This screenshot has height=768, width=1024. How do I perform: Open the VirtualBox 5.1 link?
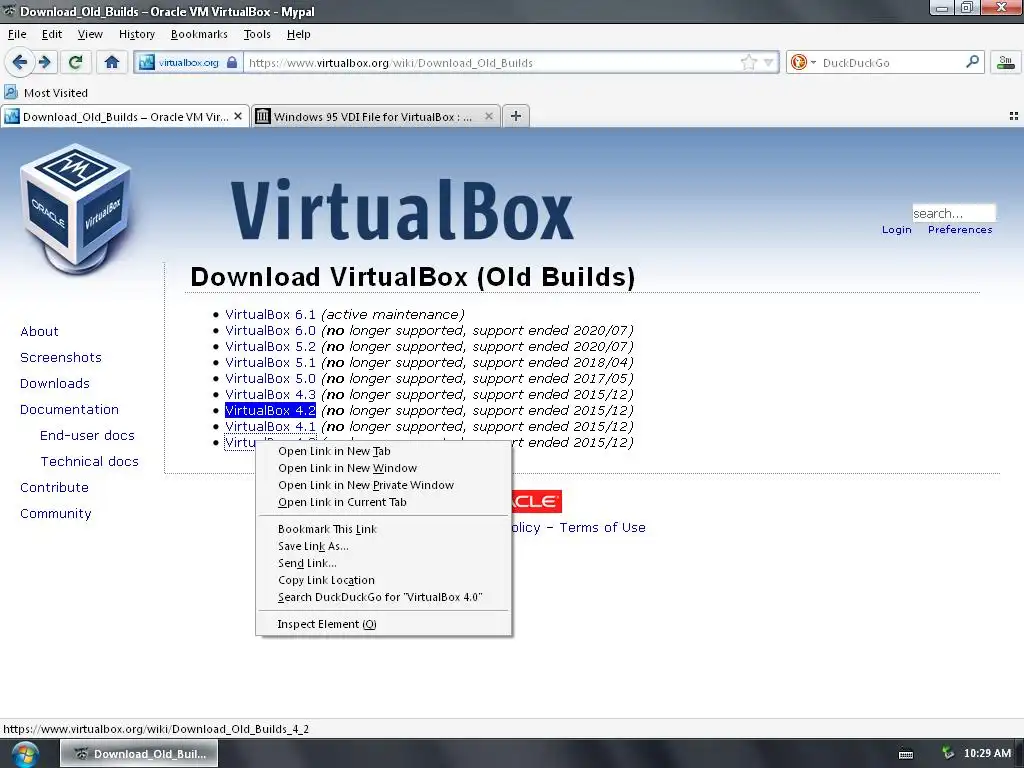[270, 362]
